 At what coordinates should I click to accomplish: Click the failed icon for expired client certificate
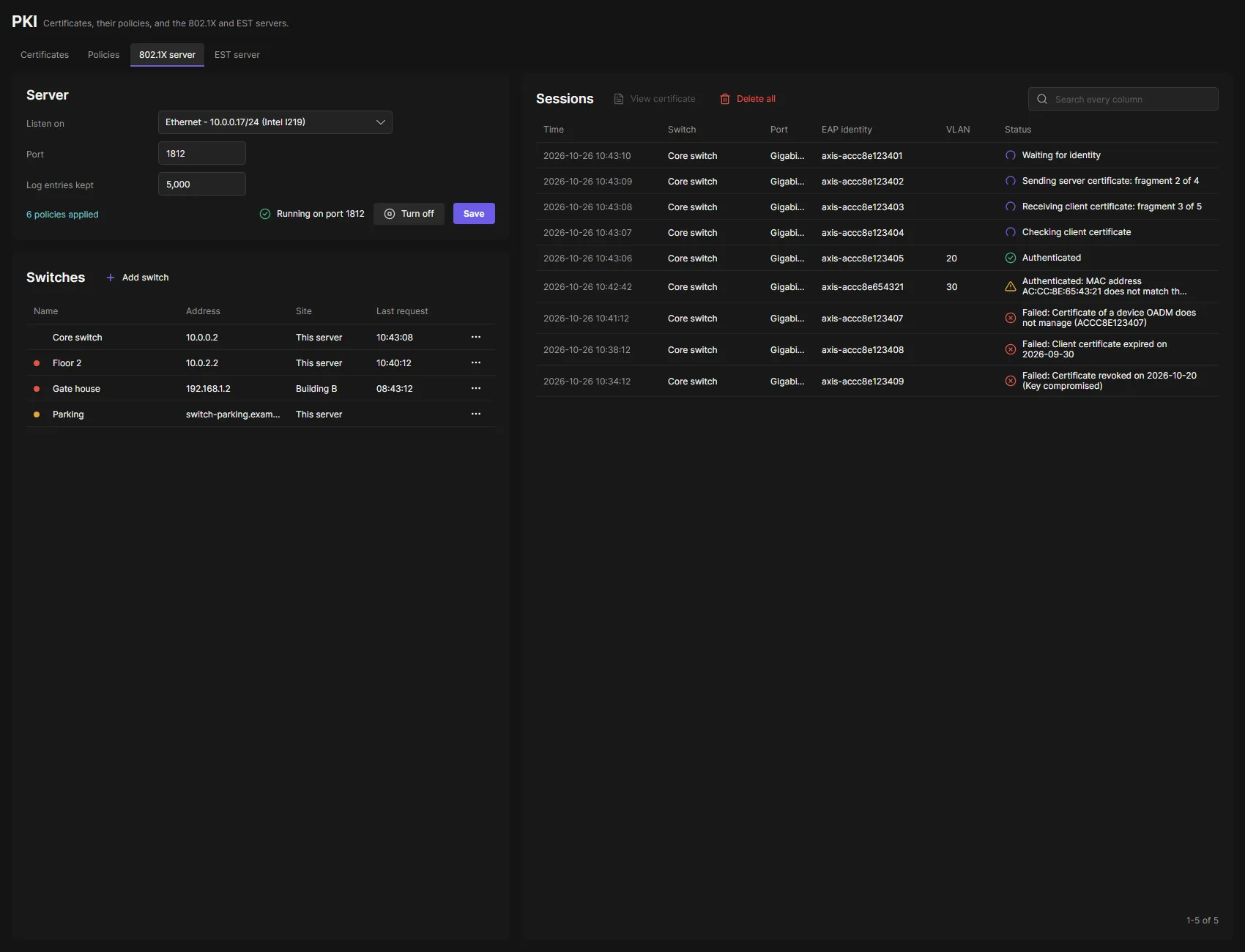pyautogui.click(x=1011, y=349)
